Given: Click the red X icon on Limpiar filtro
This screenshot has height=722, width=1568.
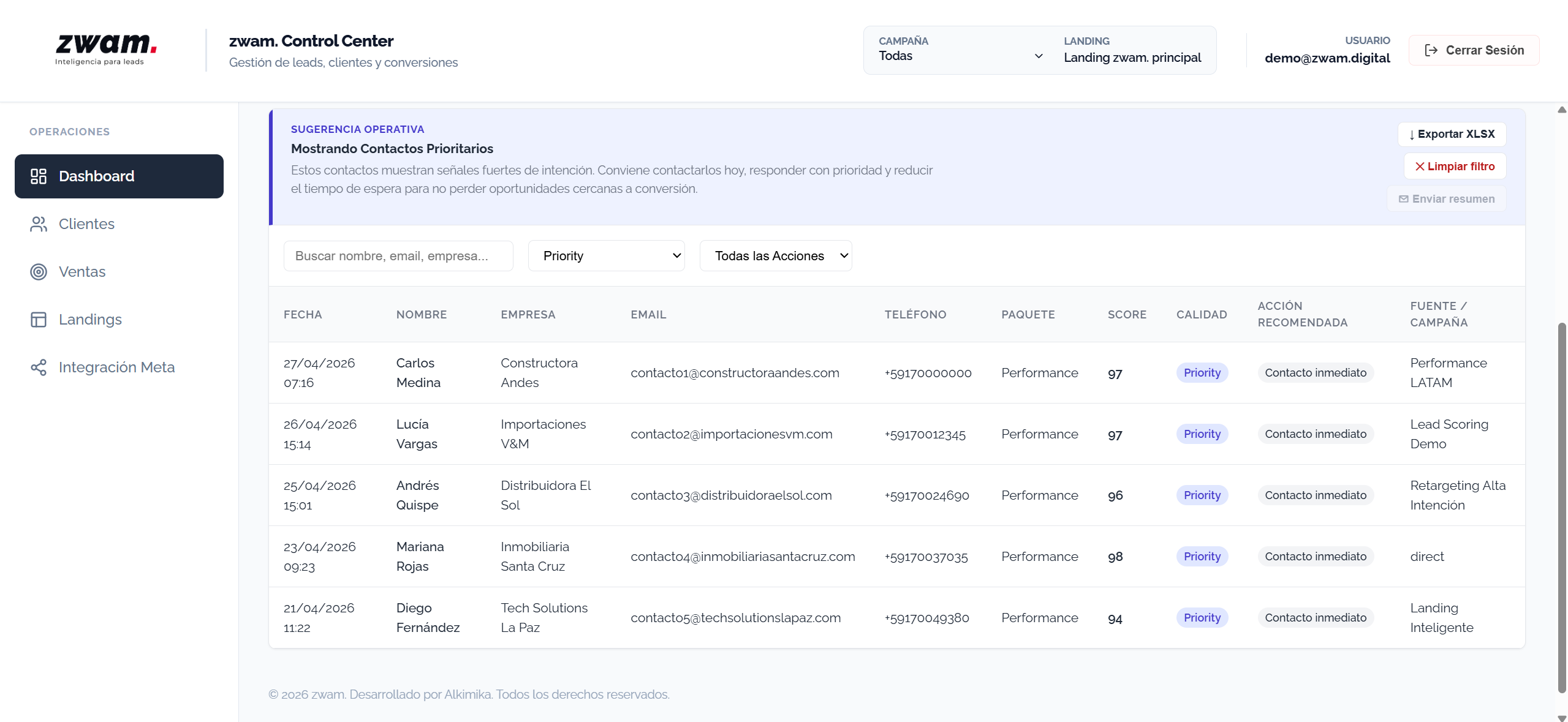Looking at the screenshot, I should pyautogui.click(x=1420, y=167).
